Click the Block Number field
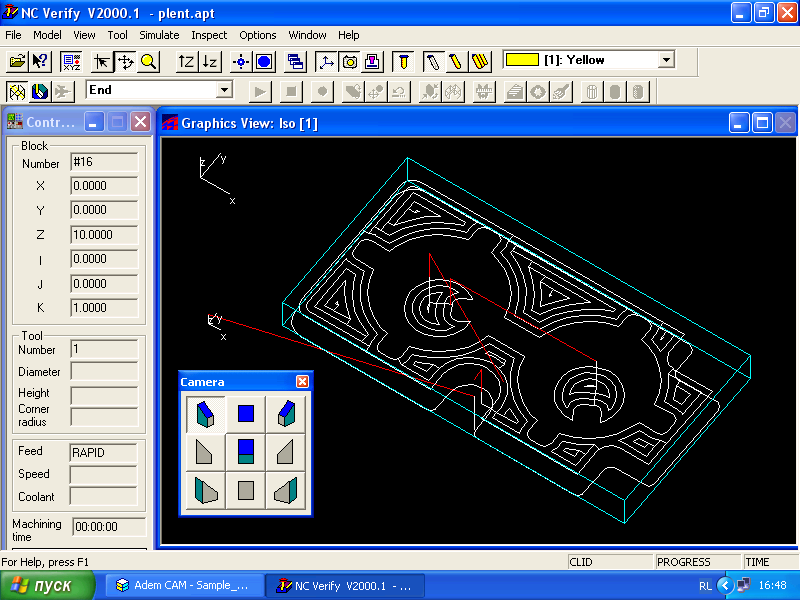Screen dimensions: 800x600 tap(104, 162)
